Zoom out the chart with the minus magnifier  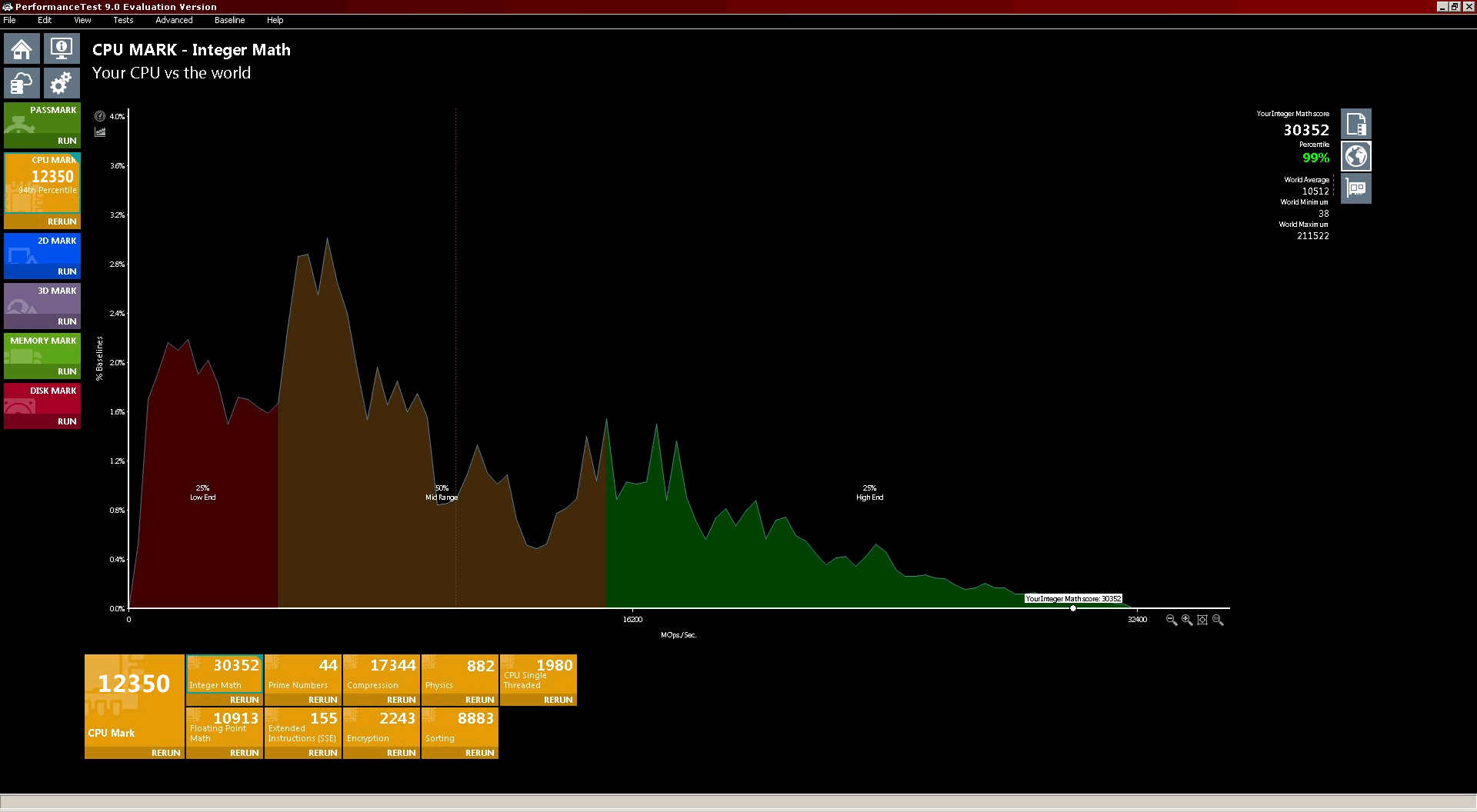pos(1172,620)
